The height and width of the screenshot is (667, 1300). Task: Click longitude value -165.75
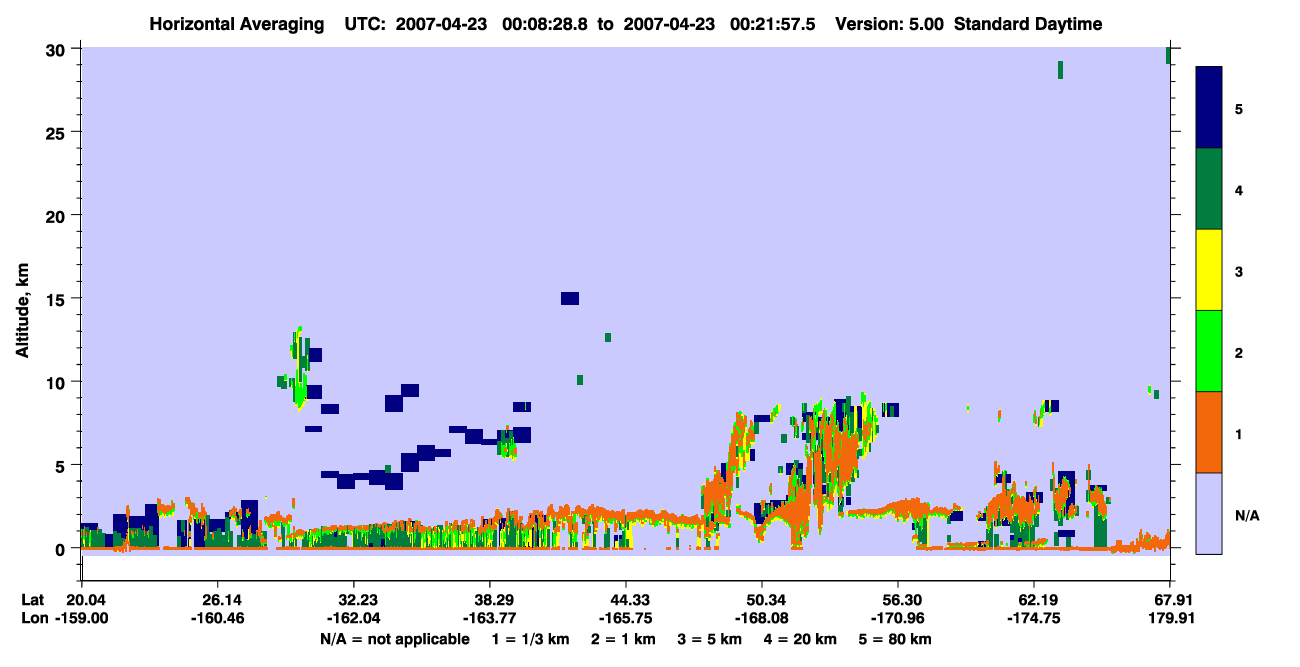[x=626, y=619]
